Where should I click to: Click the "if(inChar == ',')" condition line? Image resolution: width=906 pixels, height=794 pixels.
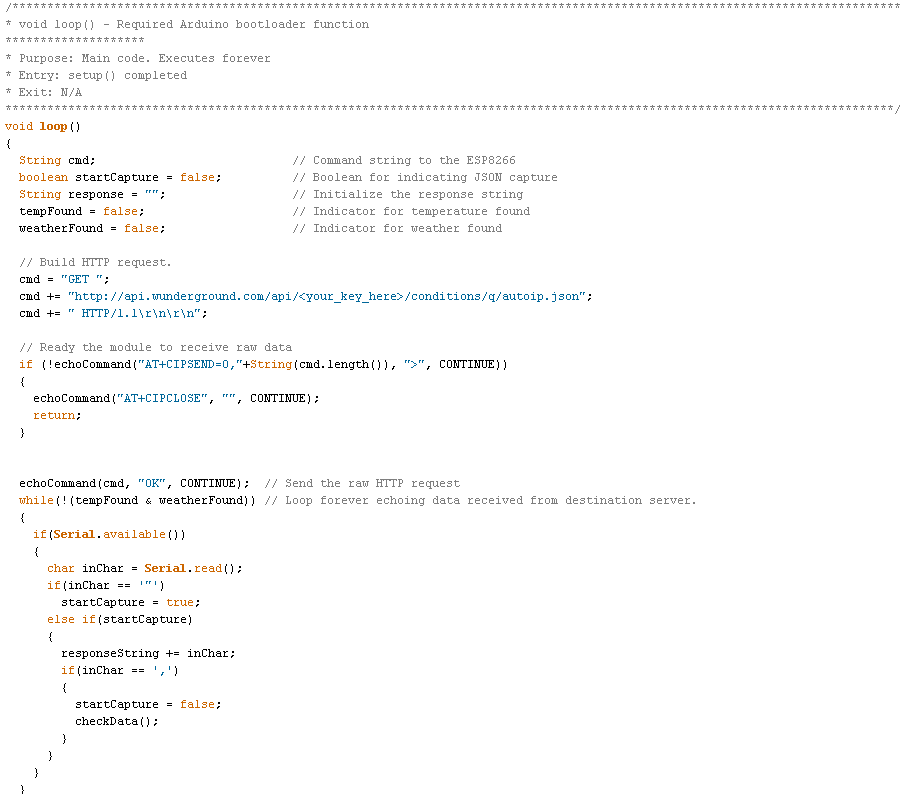(120, 670)
